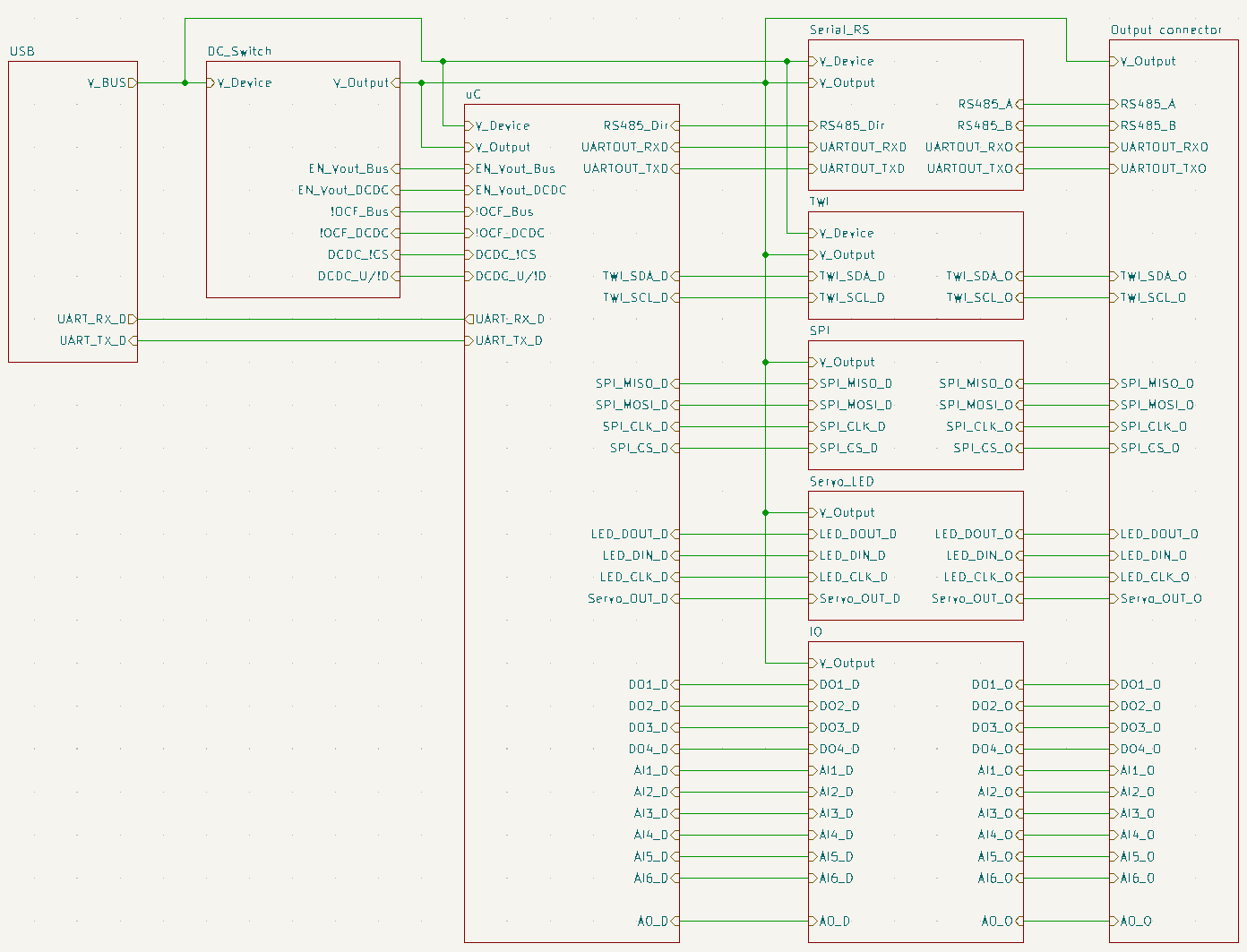Screen dimensions: 1247x952
Task: Click AI1_D pin on uC sheet
Action: 657,770
